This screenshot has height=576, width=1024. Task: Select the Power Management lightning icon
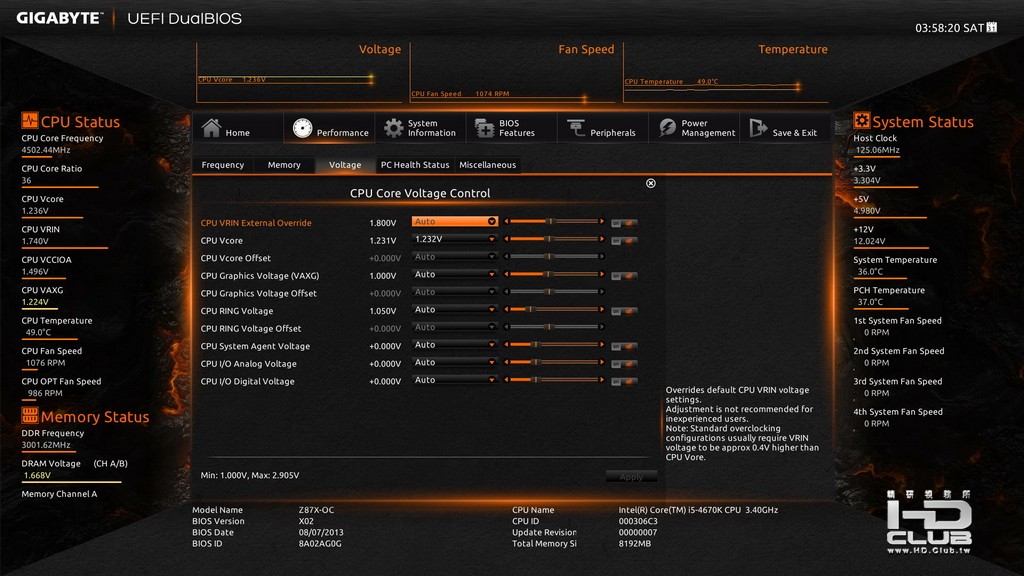pos(667,128)
